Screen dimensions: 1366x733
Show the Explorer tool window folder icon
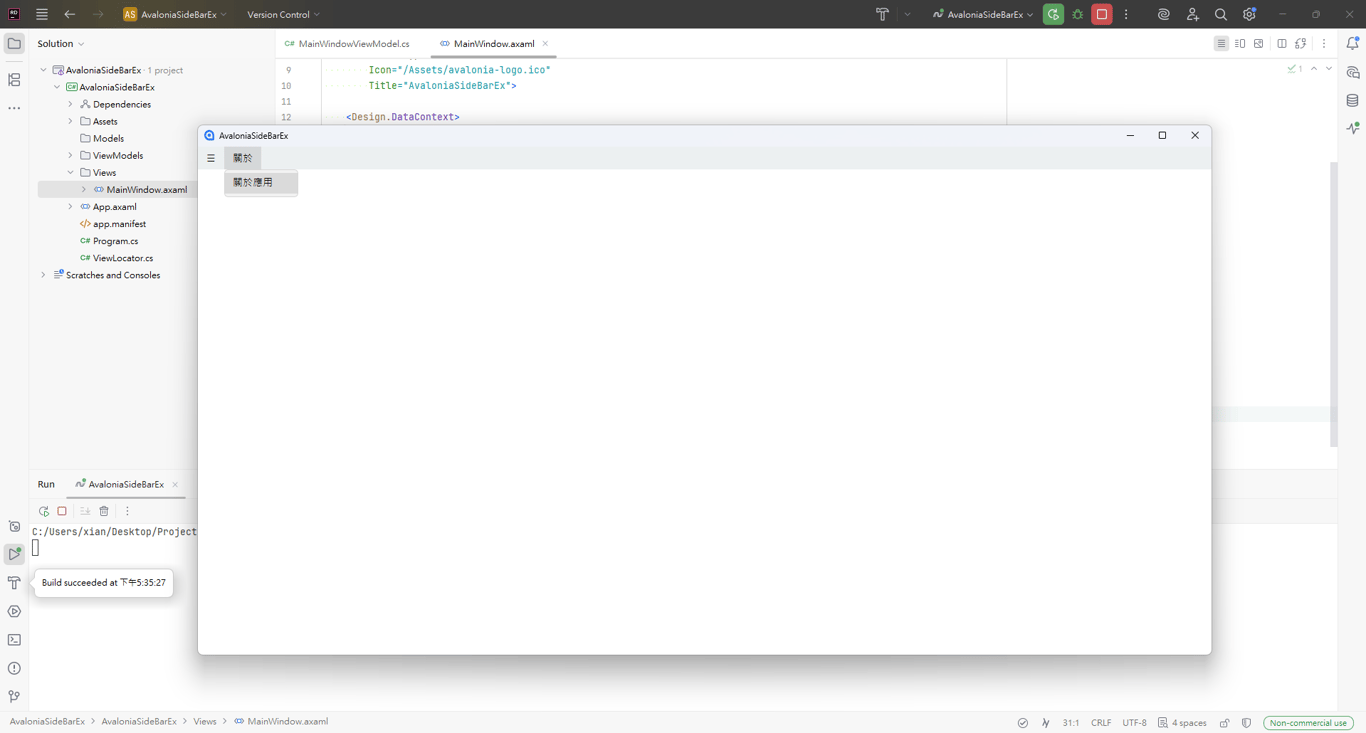click(x=14, y=44)
